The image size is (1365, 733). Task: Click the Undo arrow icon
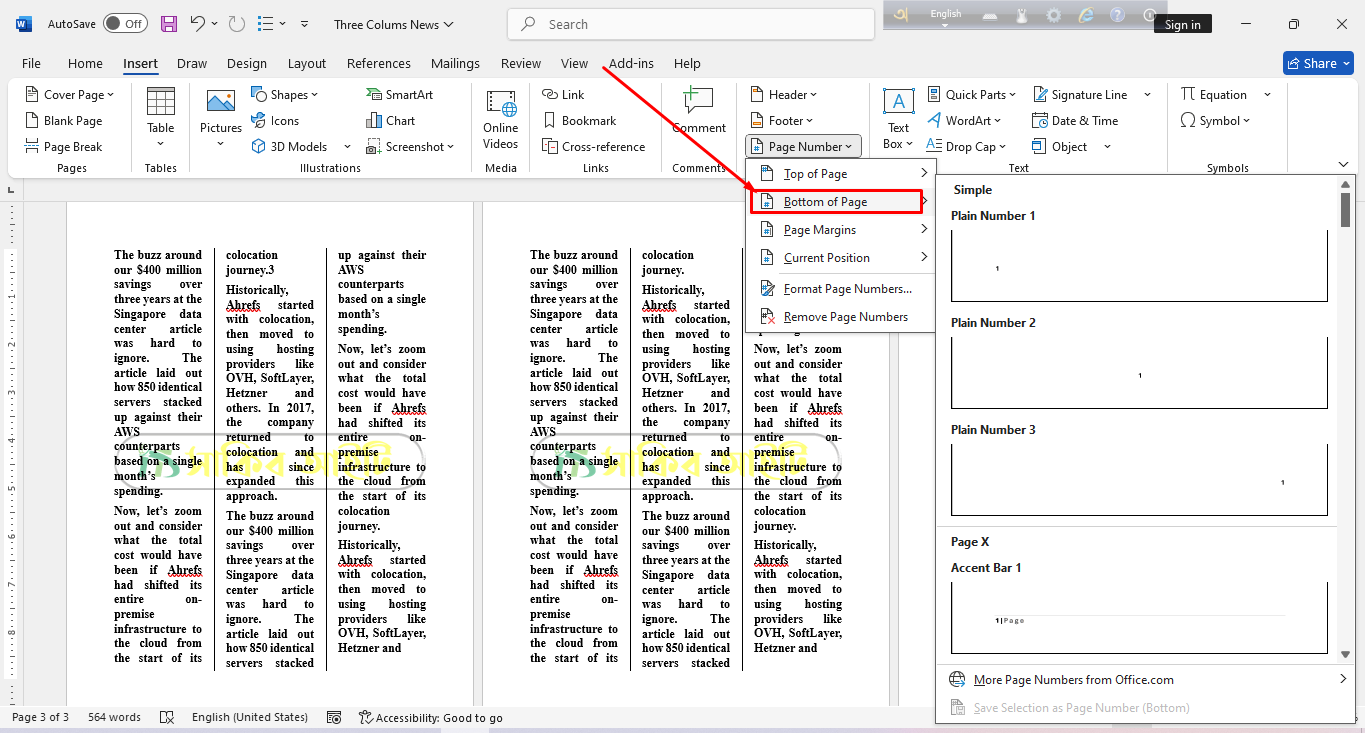198,24
